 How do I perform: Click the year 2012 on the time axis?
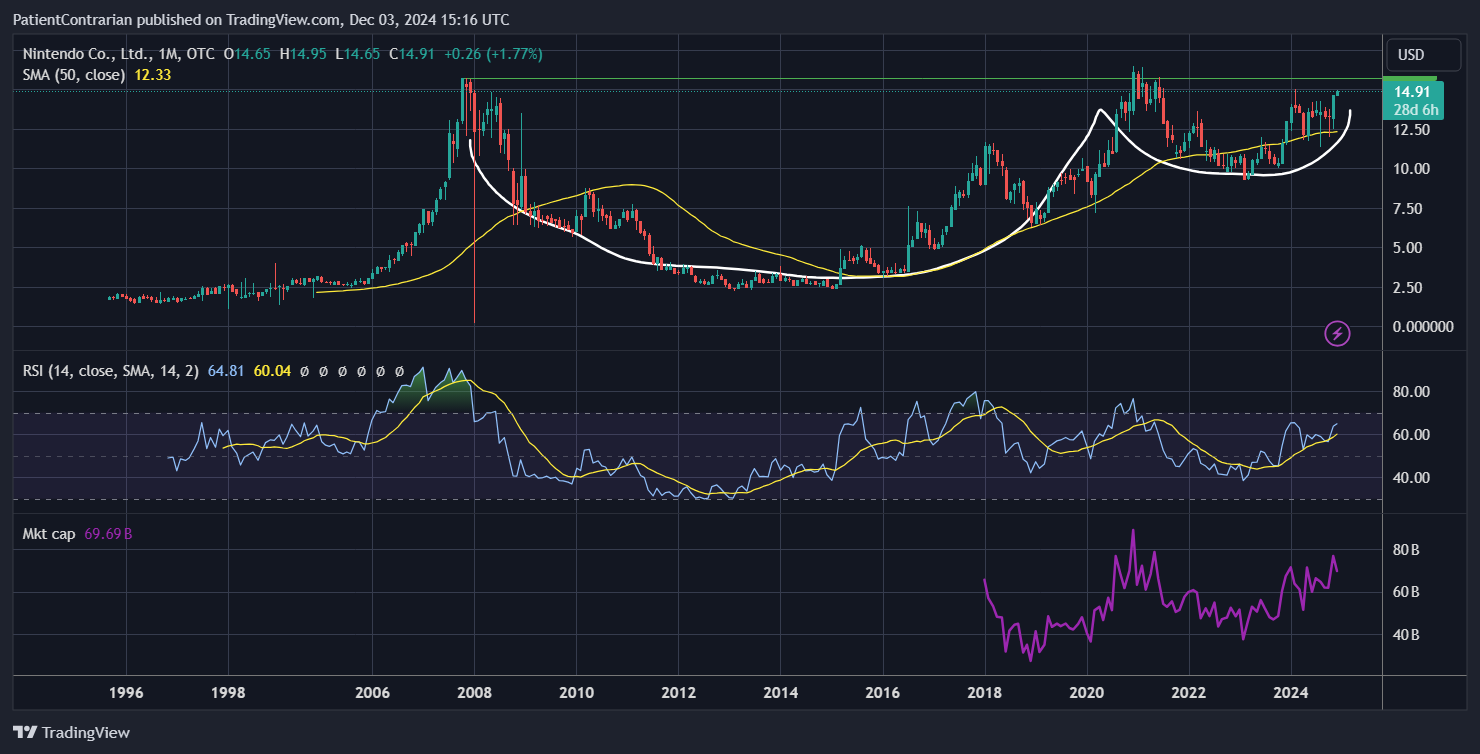(x=678, y=691)
